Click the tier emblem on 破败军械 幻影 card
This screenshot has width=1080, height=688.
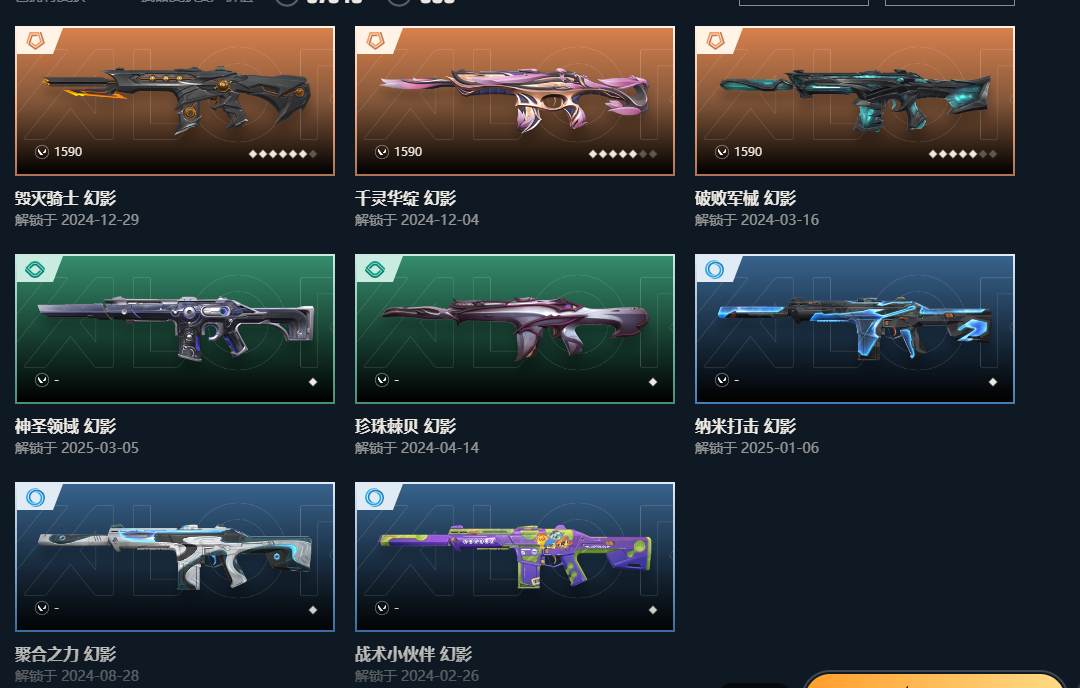tap(716, 41)
